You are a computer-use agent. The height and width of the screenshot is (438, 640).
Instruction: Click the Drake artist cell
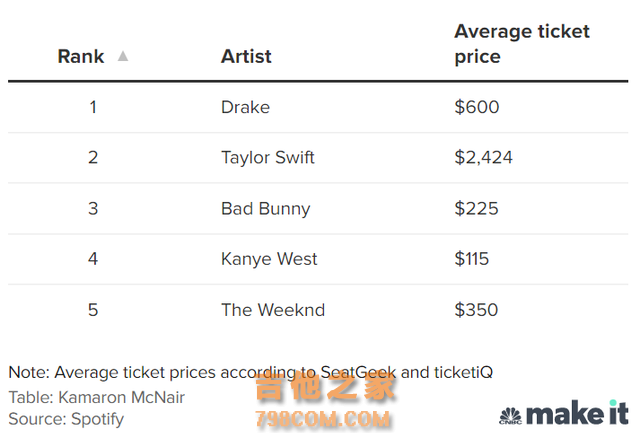click(245, 107)
